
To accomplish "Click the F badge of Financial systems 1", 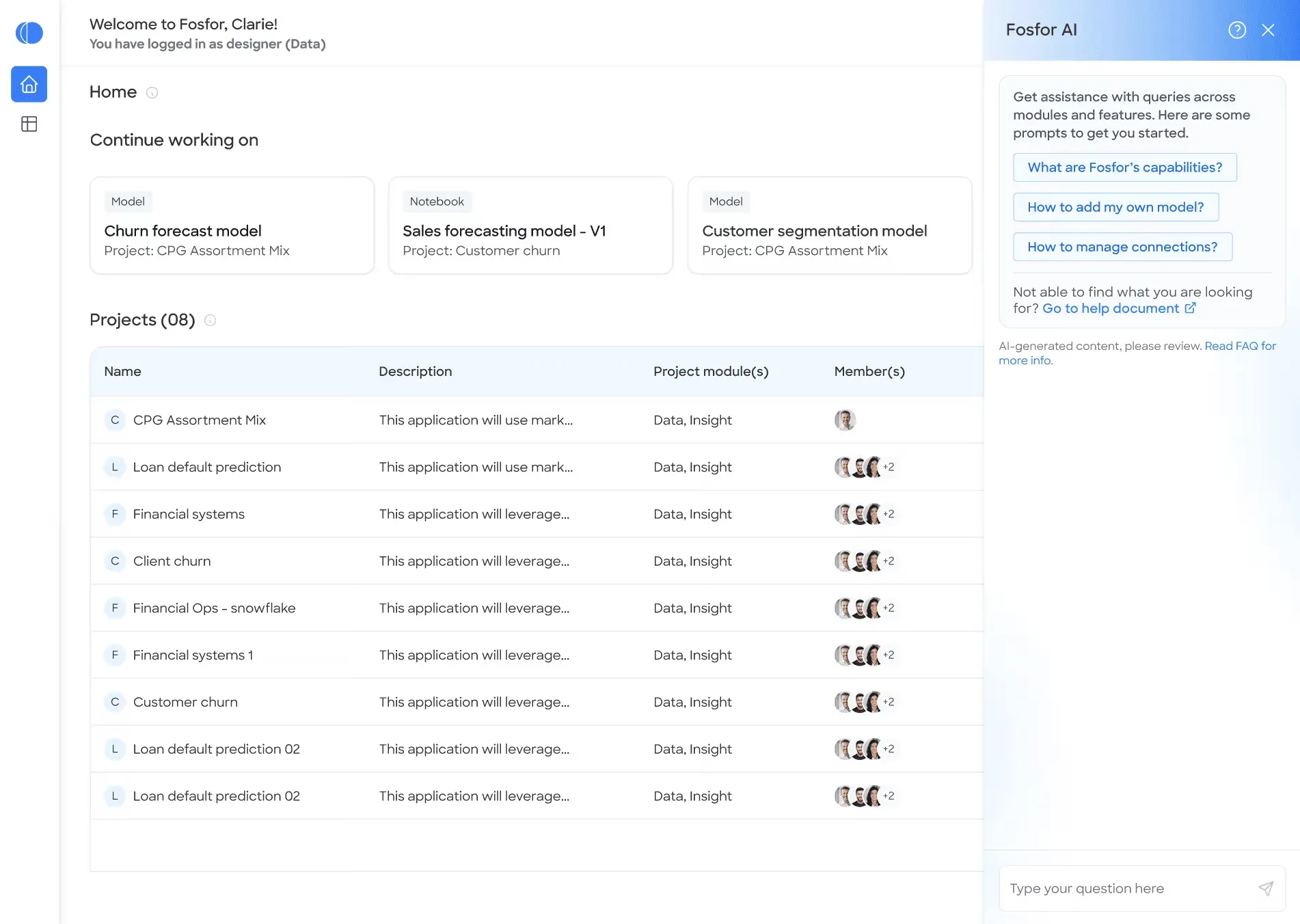I will pos(115,655).
